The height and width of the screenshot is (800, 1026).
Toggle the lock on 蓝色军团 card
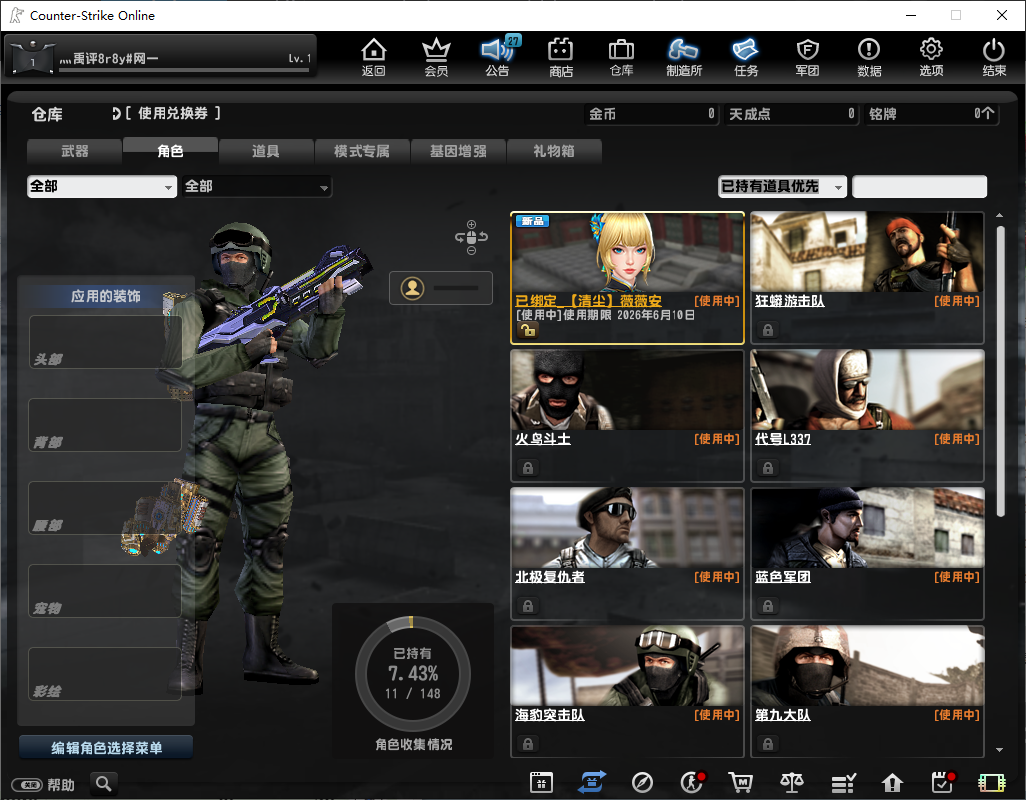(x=768, y=606)
